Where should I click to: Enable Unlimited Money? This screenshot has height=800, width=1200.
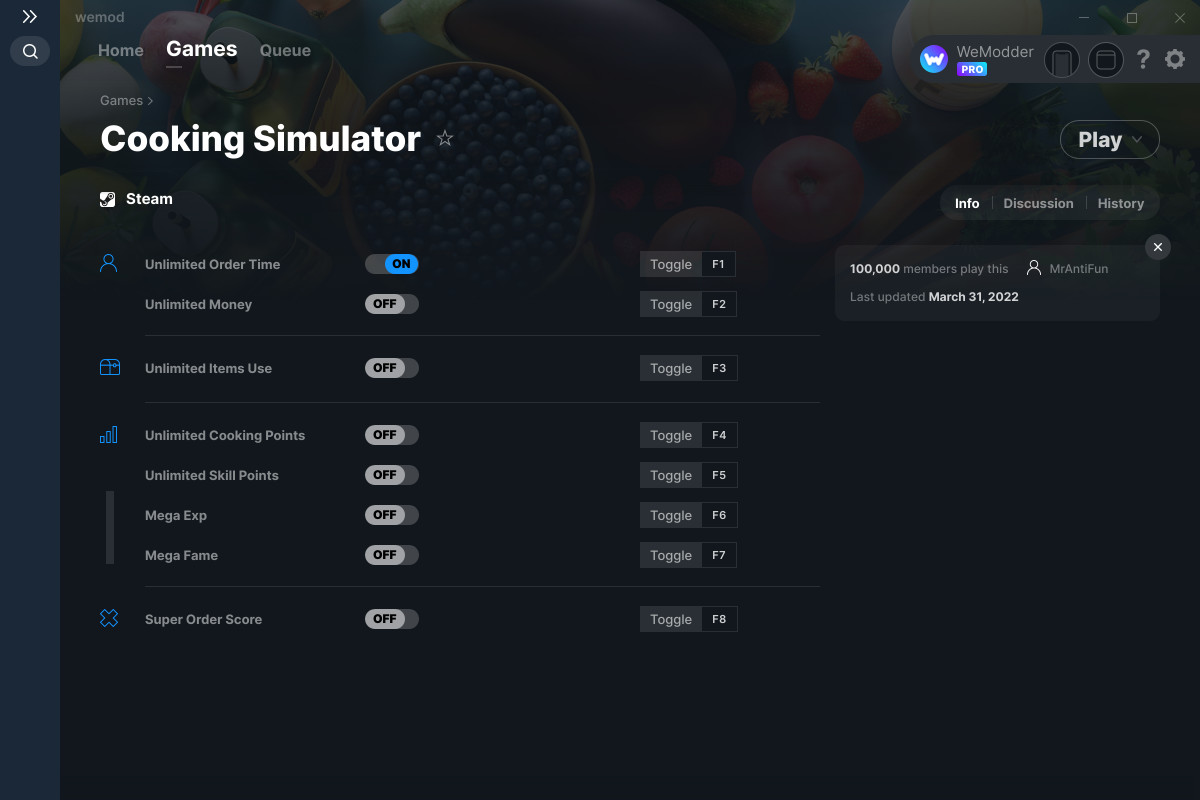click(x=392, y=304)
